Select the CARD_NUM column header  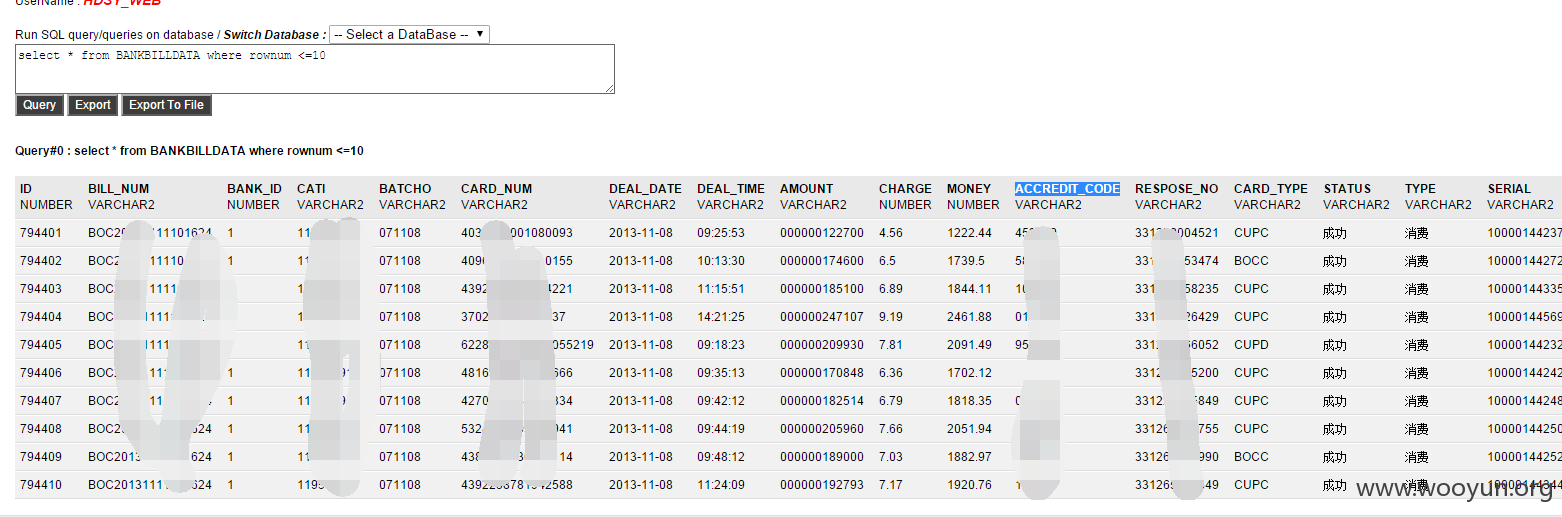(x=496, y=189)
